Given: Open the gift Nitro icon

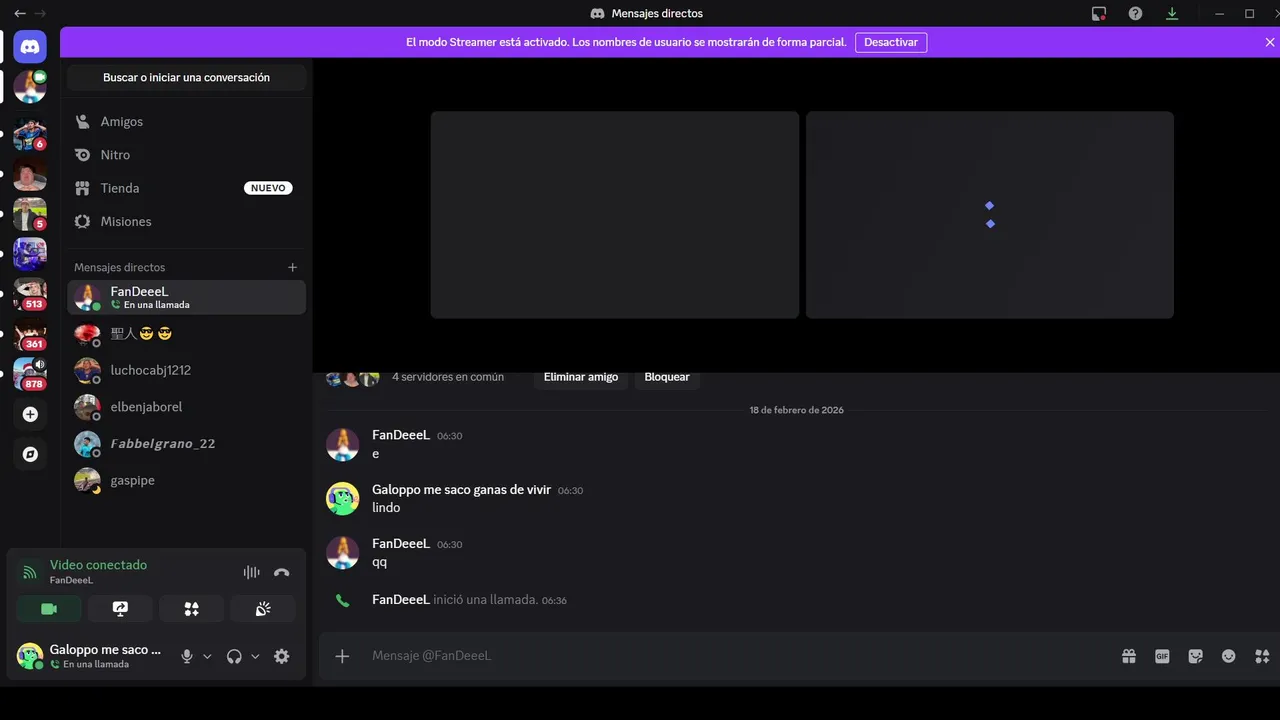Looking at the screenshot, I should [1129, 656].
